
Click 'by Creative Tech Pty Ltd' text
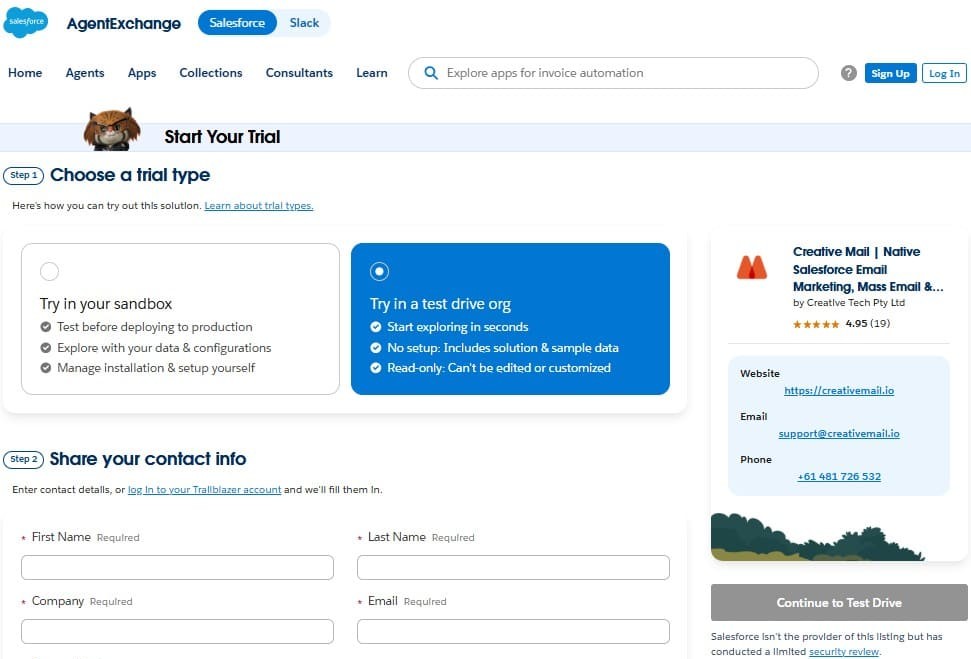point(848,303)
